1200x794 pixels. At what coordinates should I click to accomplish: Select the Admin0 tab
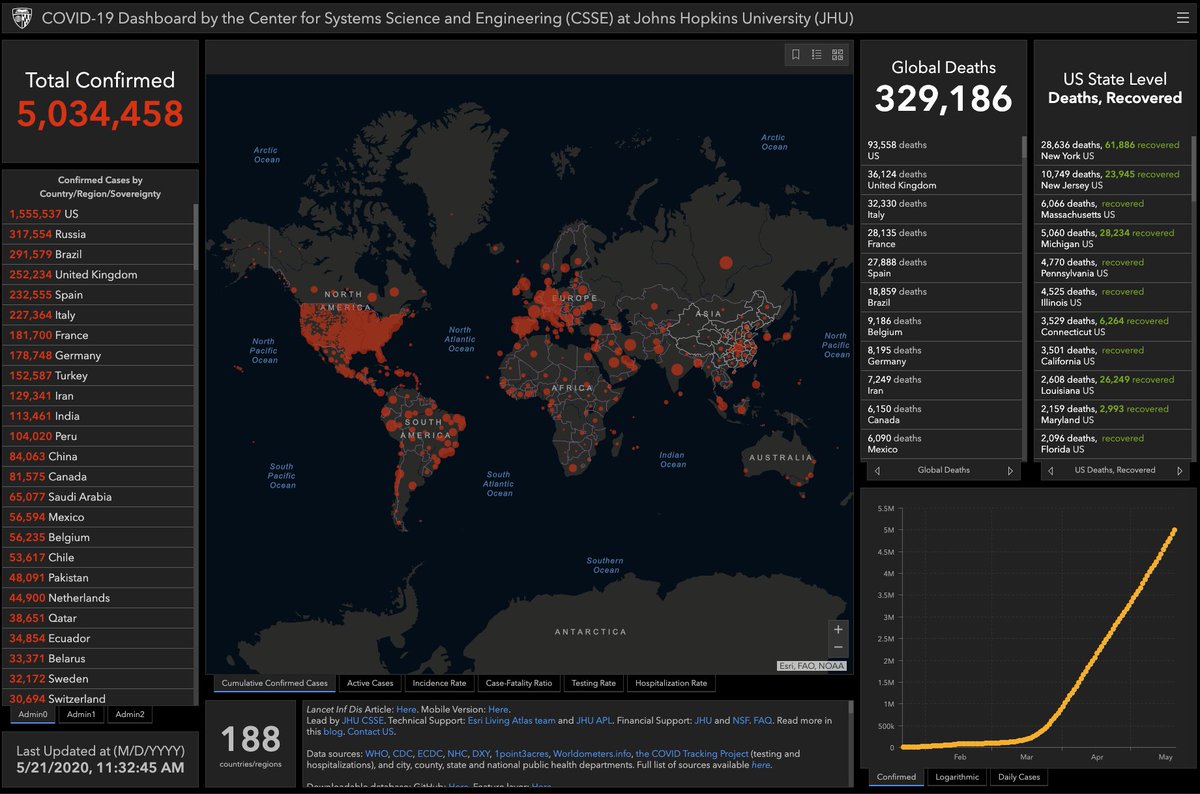click(x=33, y=714)
